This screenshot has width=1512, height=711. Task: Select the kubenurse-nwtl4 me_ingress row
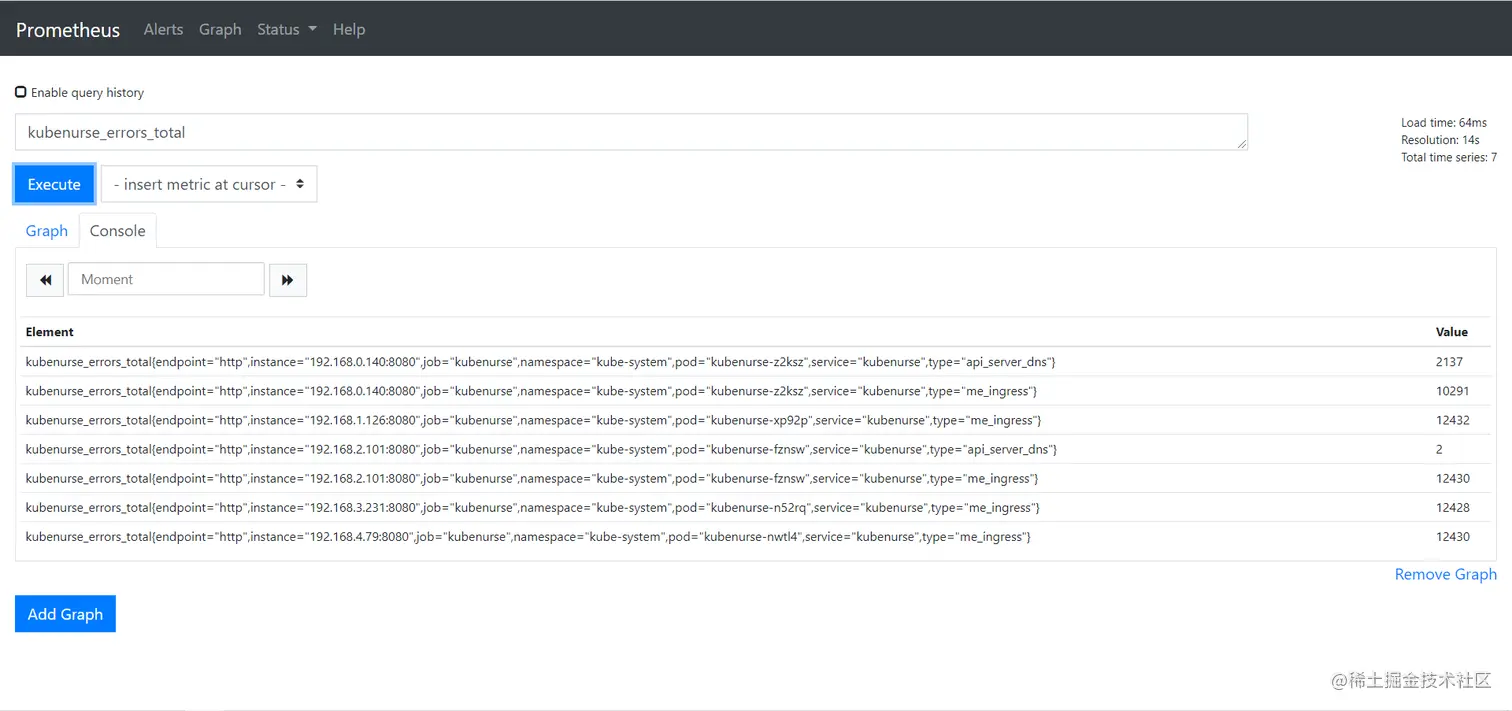pos(756,537)
